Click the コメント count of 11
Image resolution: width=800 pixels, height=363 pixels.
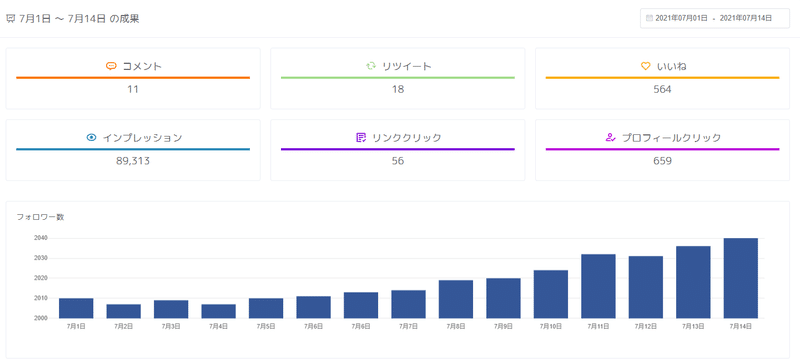[133, 89]
